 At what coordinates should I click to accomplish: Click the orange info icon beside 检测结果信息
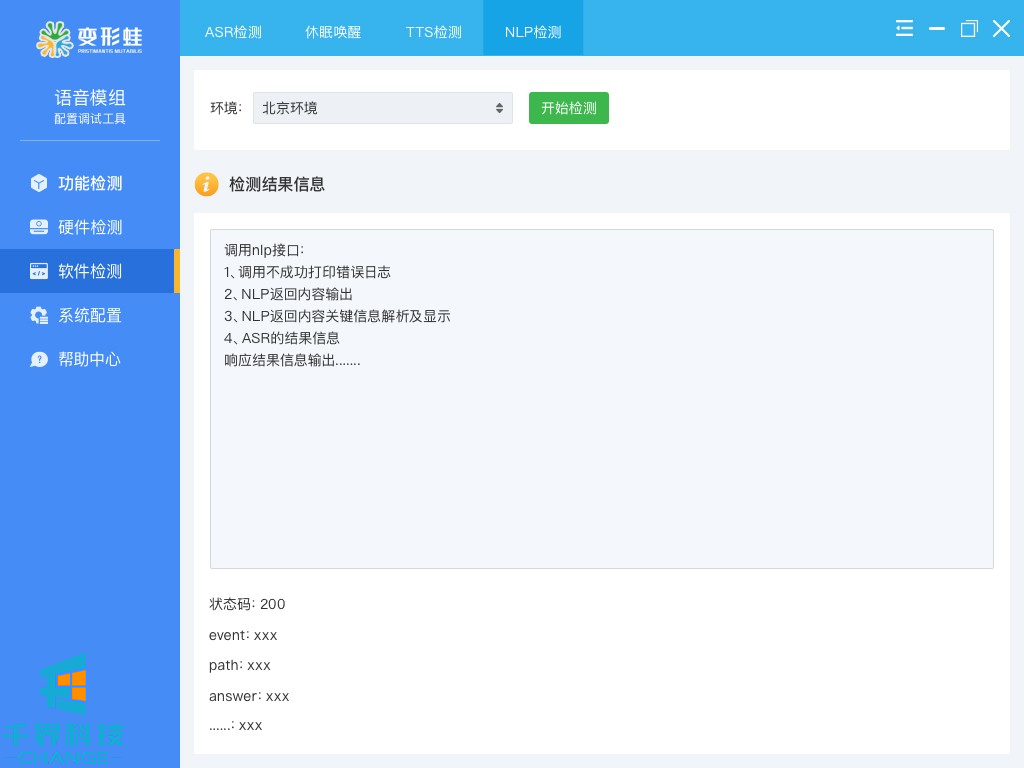206,184
